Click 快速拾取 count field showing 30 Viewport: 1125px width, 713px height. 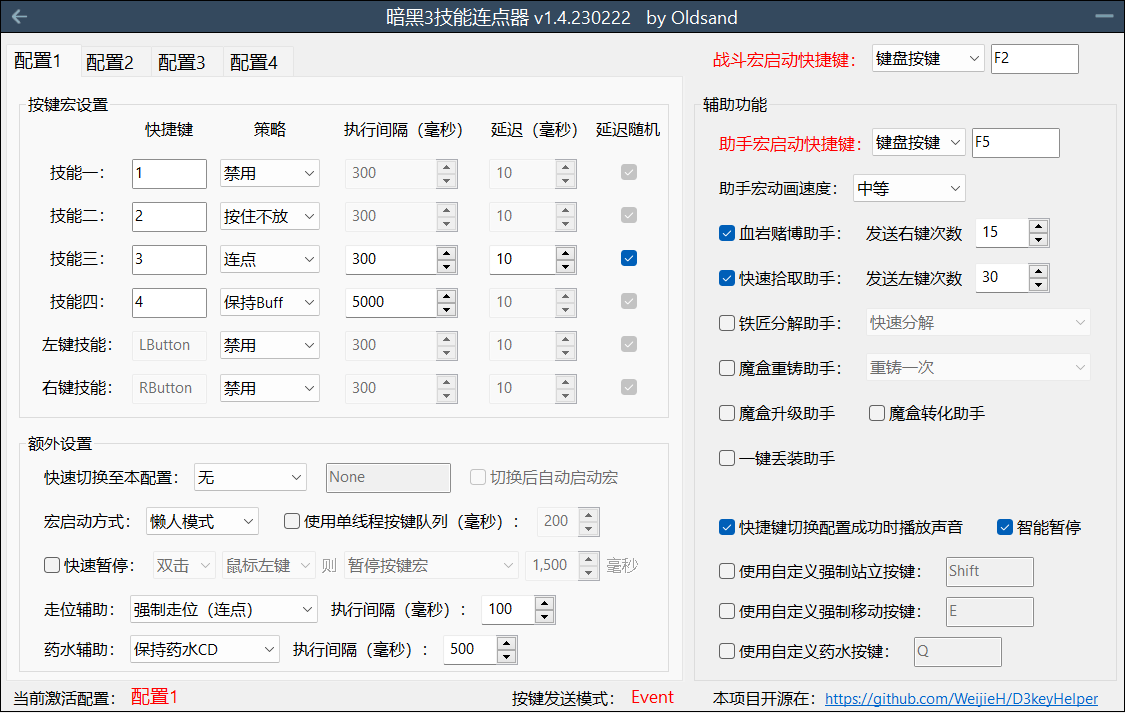(1002, 278)
